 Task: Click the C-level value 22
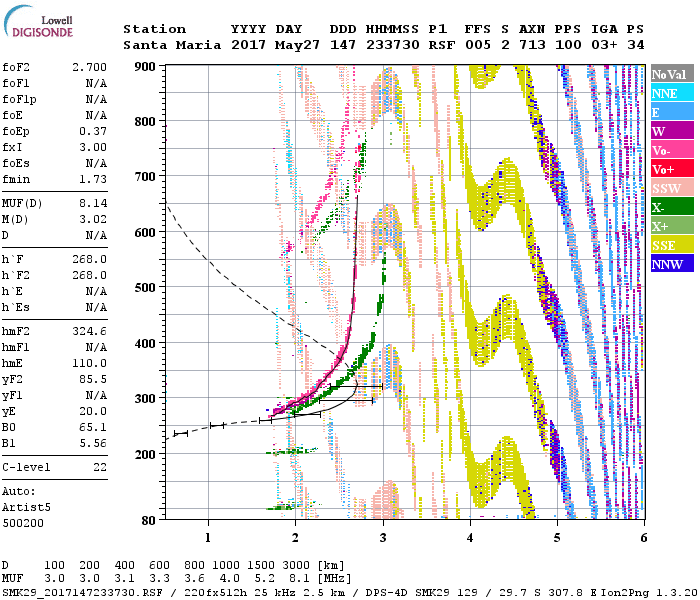coord(100,468)
